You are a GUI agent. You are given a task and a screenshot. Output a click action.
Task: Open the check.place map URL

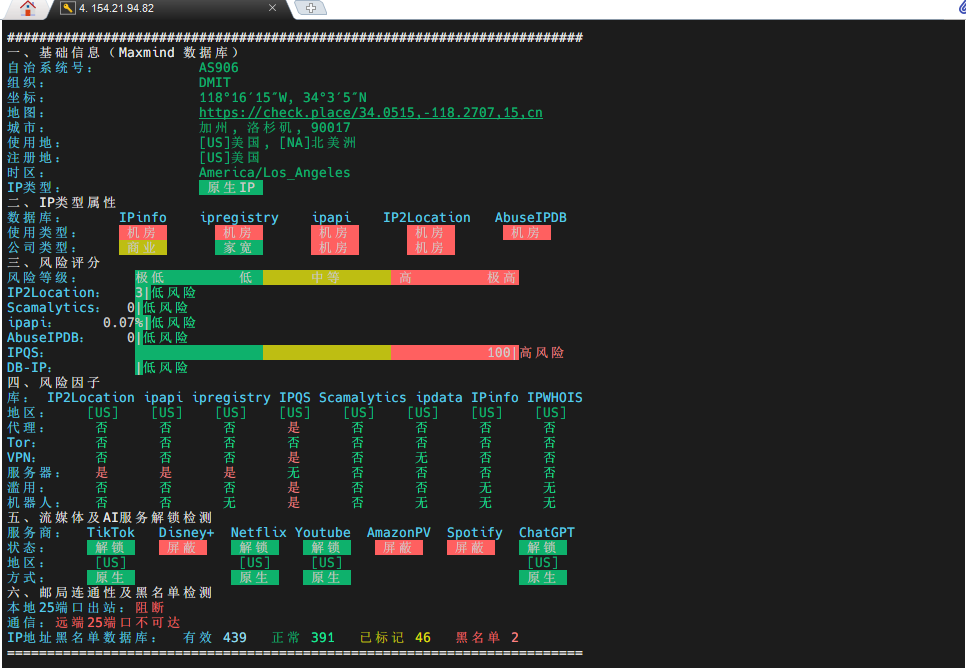370,113
